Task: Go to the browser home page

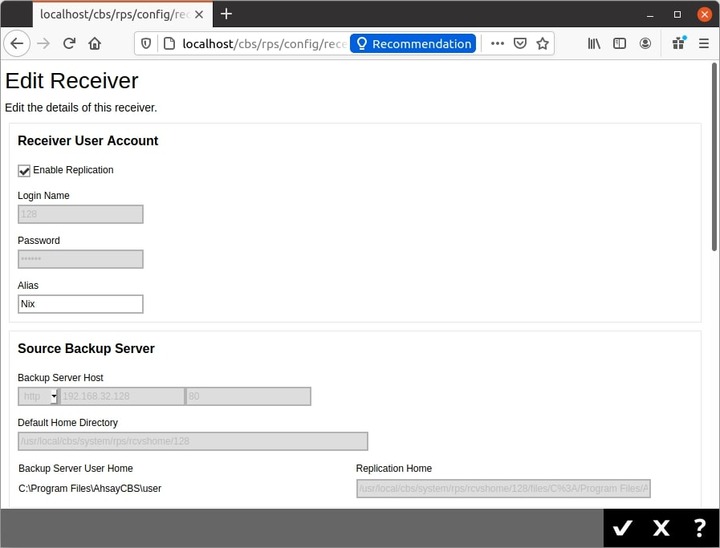Action: tap(95, 44)
